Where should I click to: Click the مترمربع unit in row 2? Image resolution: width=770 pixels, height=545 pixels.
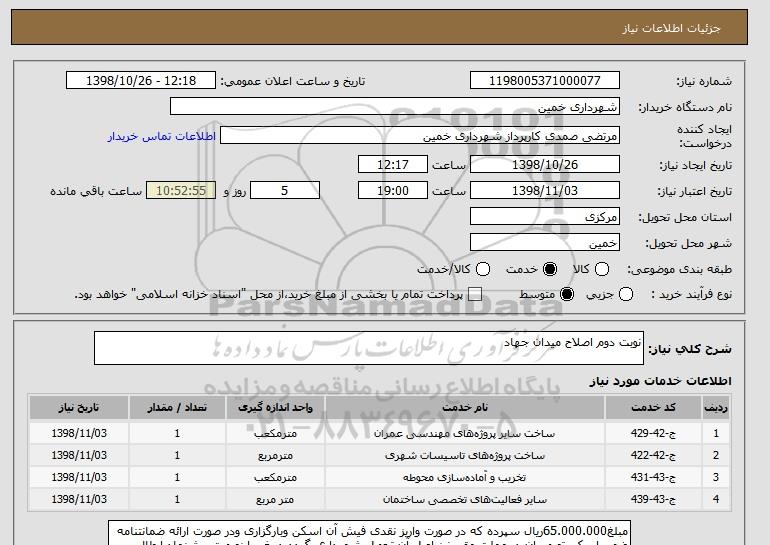pos(275,456)
